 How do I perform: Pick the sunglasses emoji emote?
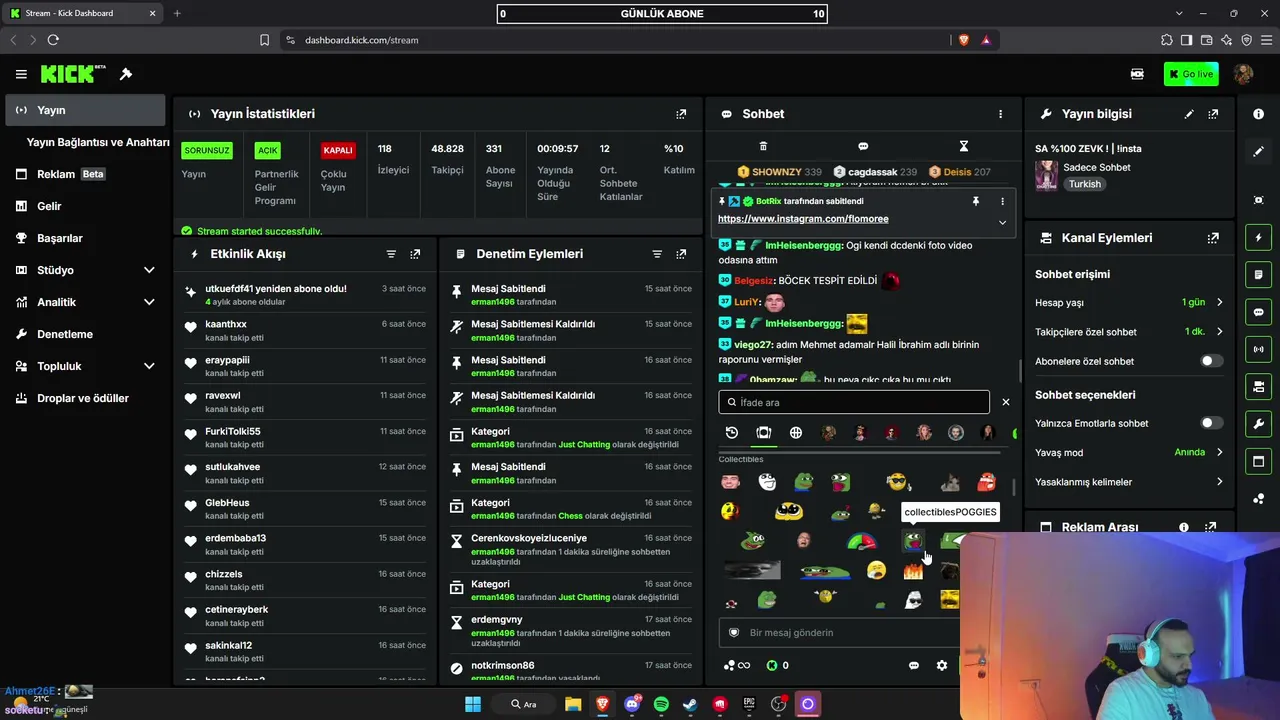[x=897, y=483]
